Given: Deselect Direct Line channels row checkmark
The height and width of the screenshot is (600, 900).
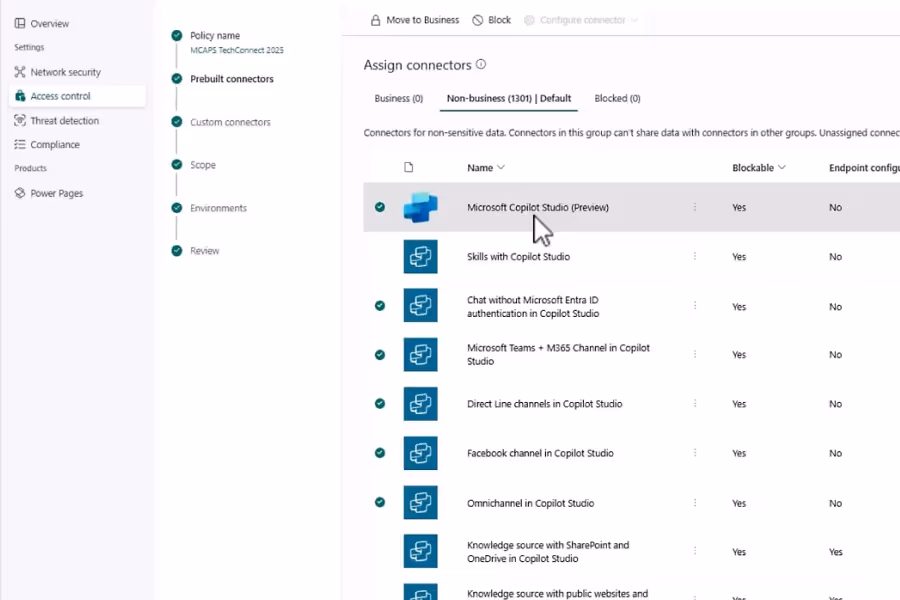Looking at the screenshot, I should coord(380,404).
